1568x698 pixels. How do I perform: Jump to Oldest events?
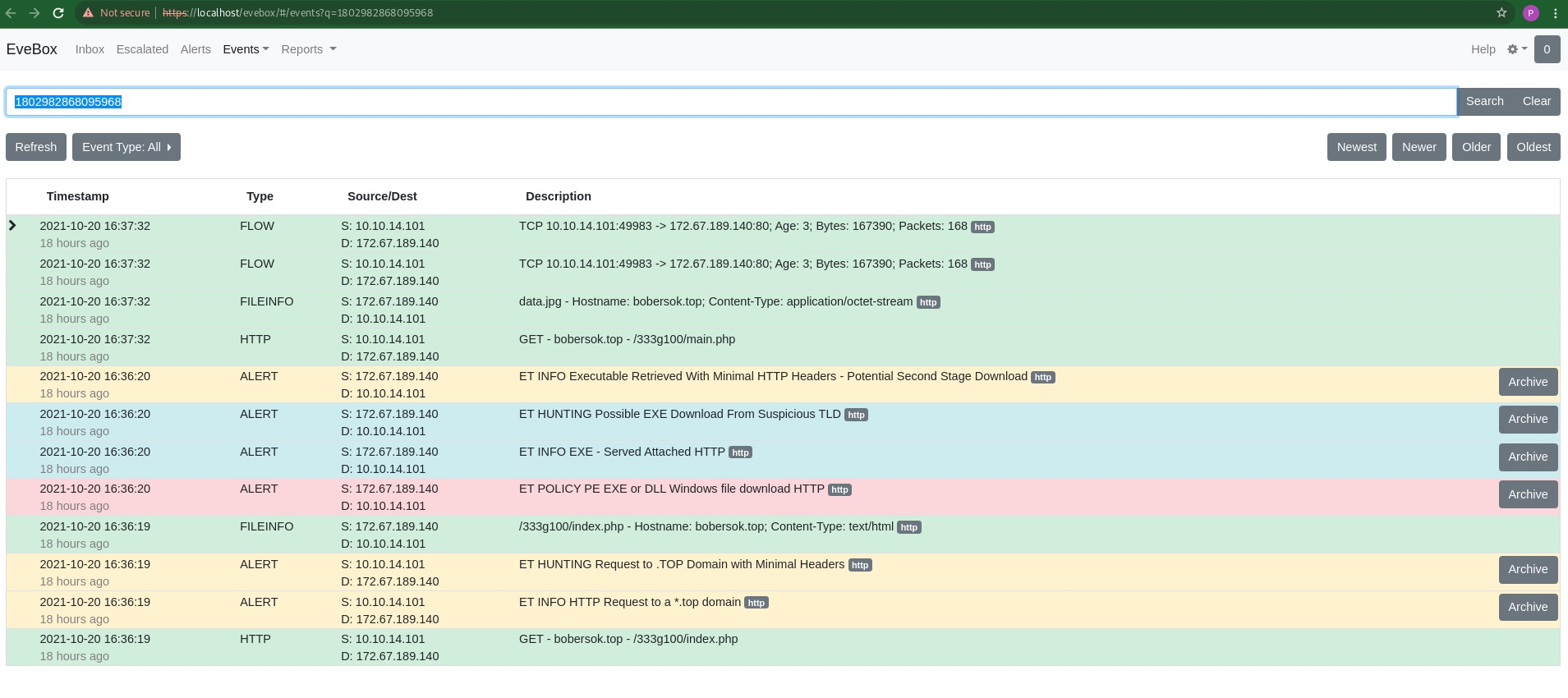coord(1534,147)
